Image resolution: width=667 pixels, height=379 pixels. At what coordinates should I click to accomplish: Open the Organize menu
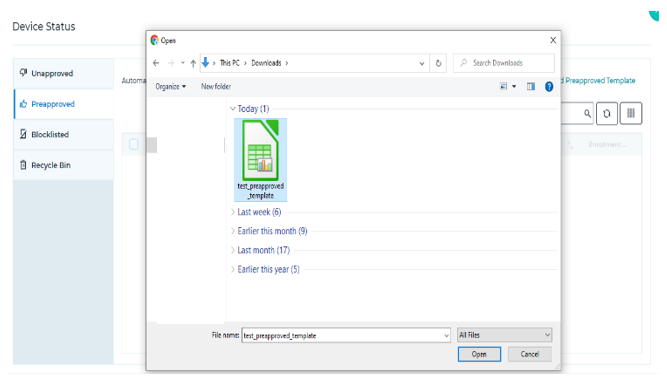coord(171,86)
